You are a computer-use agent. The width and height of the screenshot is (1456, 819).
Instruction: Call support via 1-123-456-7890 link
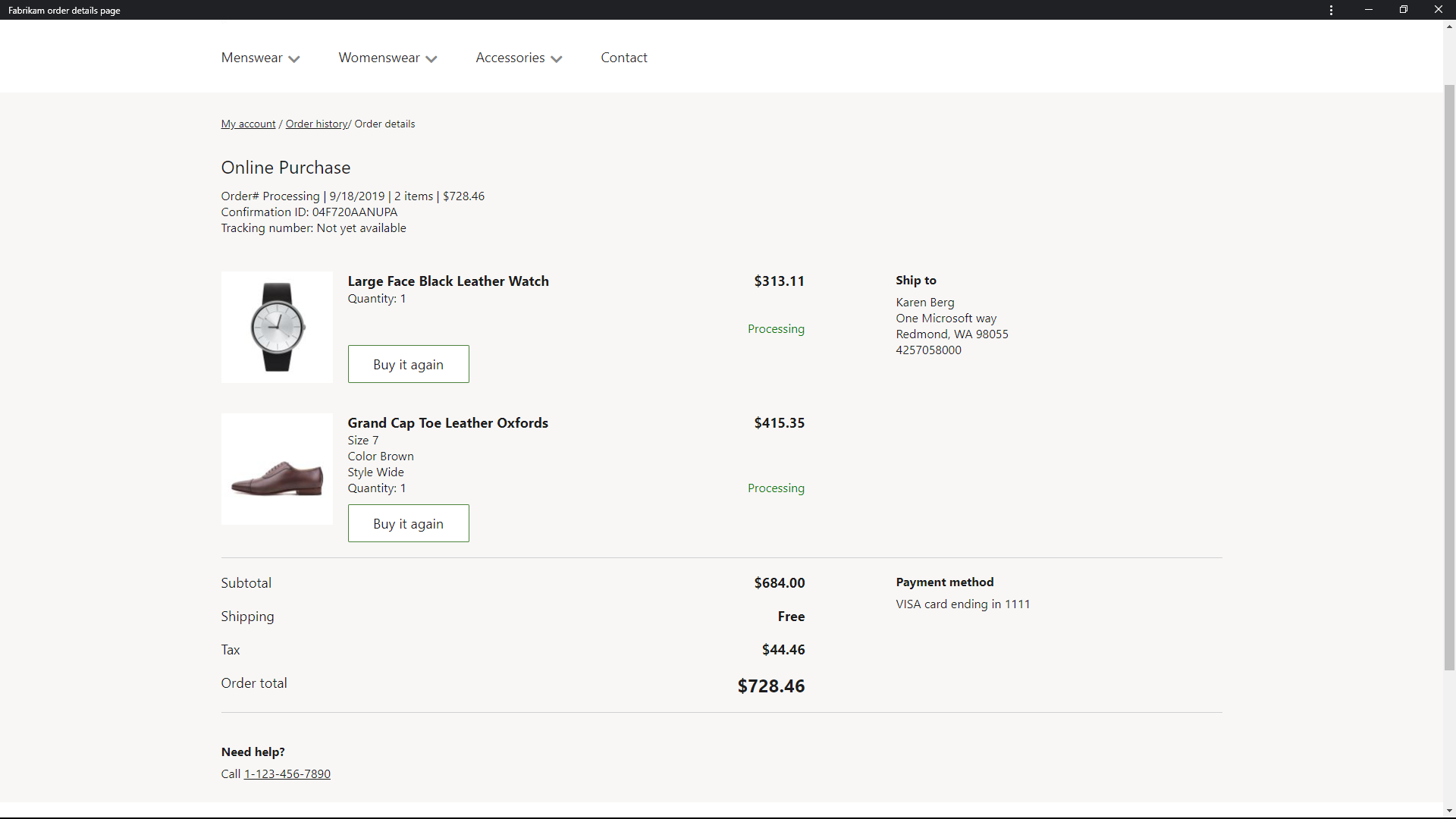click(x=287, y=773)
